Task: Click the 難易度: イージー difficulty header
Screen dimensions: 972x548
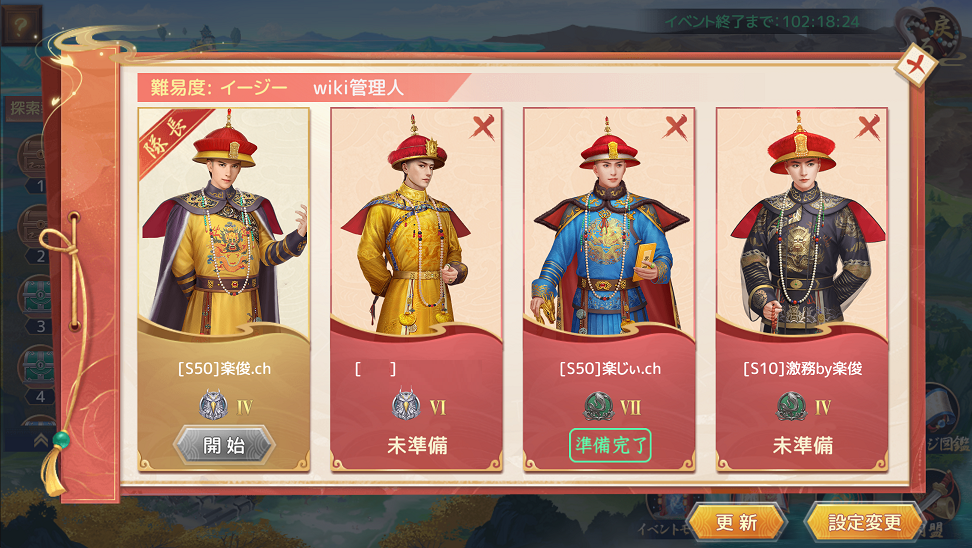Action: [219, 87]
